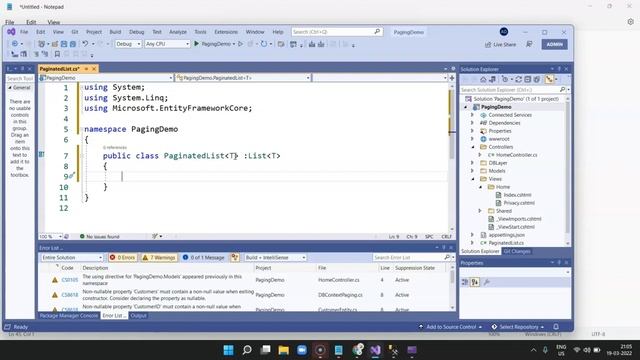Expand the DBLayer folder
This screenshot has height=360, width=640.
click(x=473, y=163)
